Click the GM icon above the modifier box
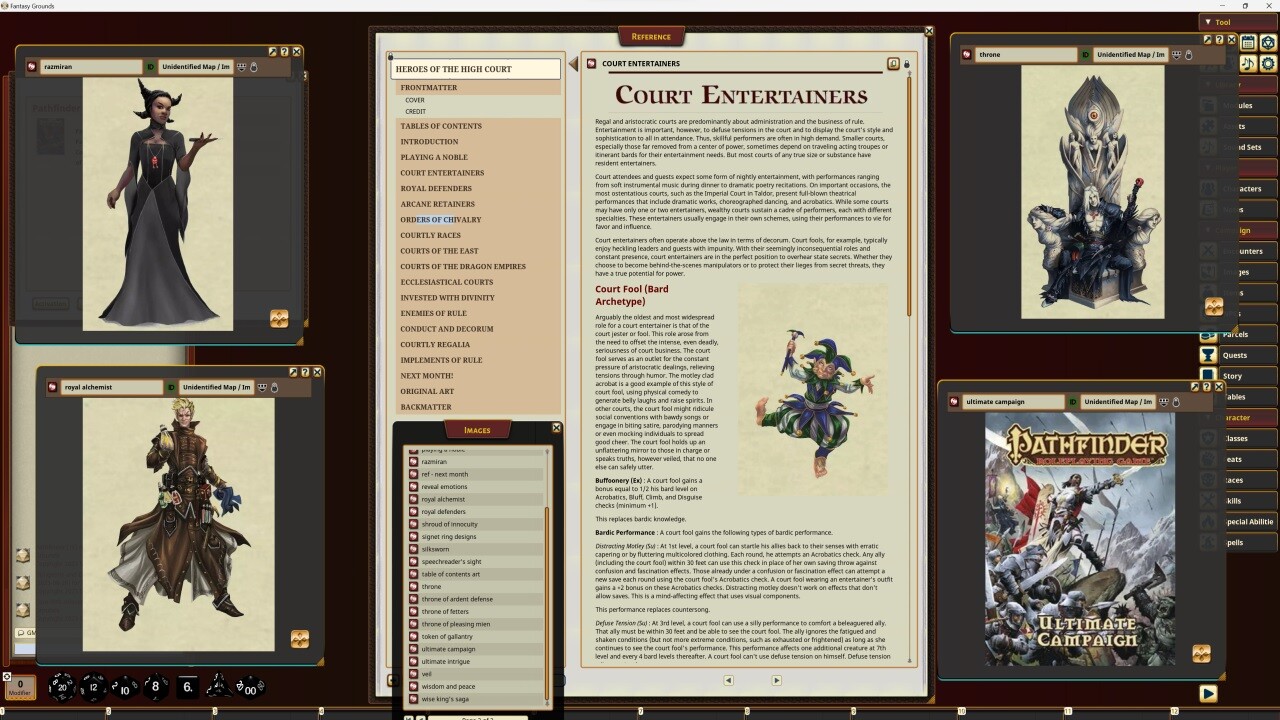 pyautogui.click(x=7, y=677)
